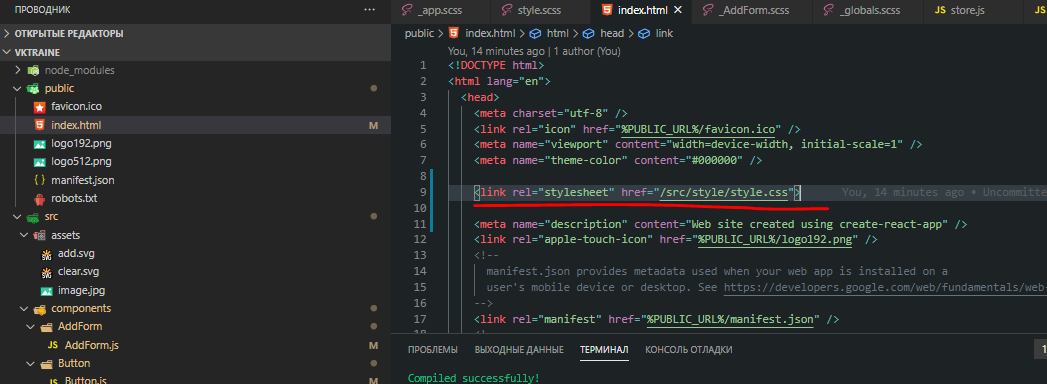Collapse the Button folder chevron

pos(31,364)
